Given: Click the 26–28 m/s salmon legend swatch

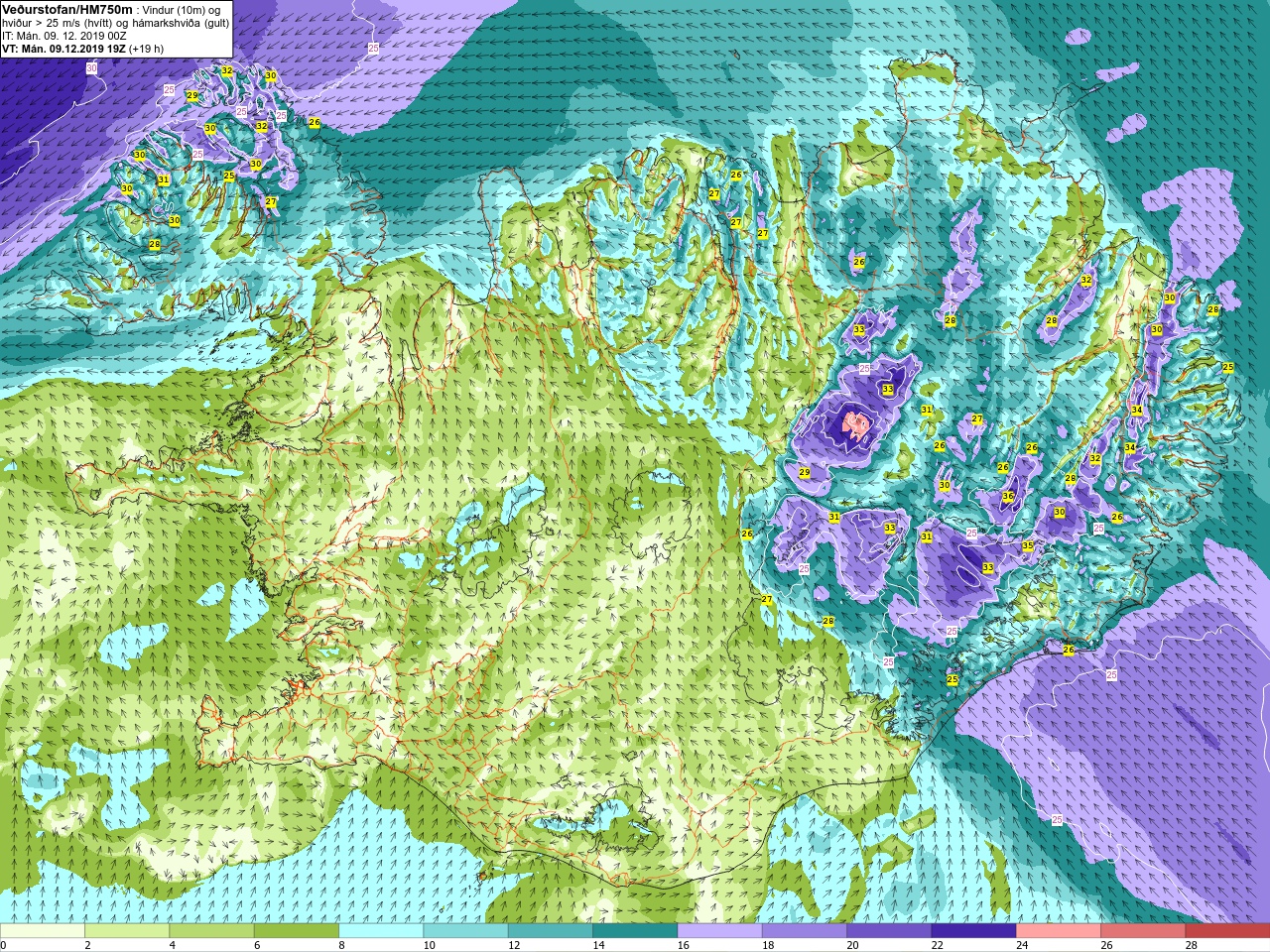Looking at the screenshot, I should point(1143,931).
